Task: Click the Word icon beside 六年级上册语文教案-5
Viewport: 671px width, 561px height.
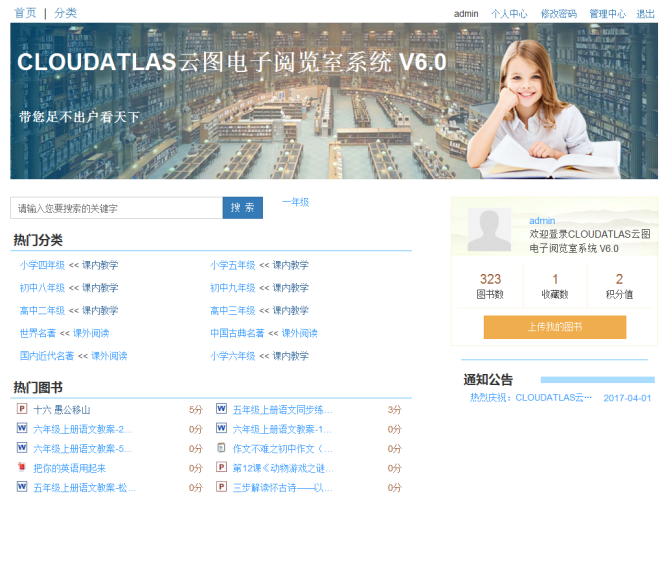Action: pyautogui.click(x=22, y=448)
